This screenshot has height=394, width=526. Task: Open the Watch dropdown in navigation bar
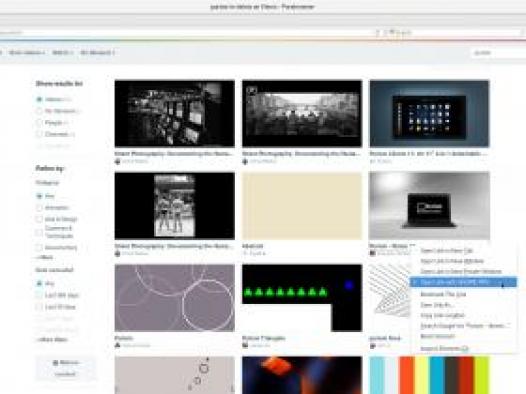click(x=62, y=53)
